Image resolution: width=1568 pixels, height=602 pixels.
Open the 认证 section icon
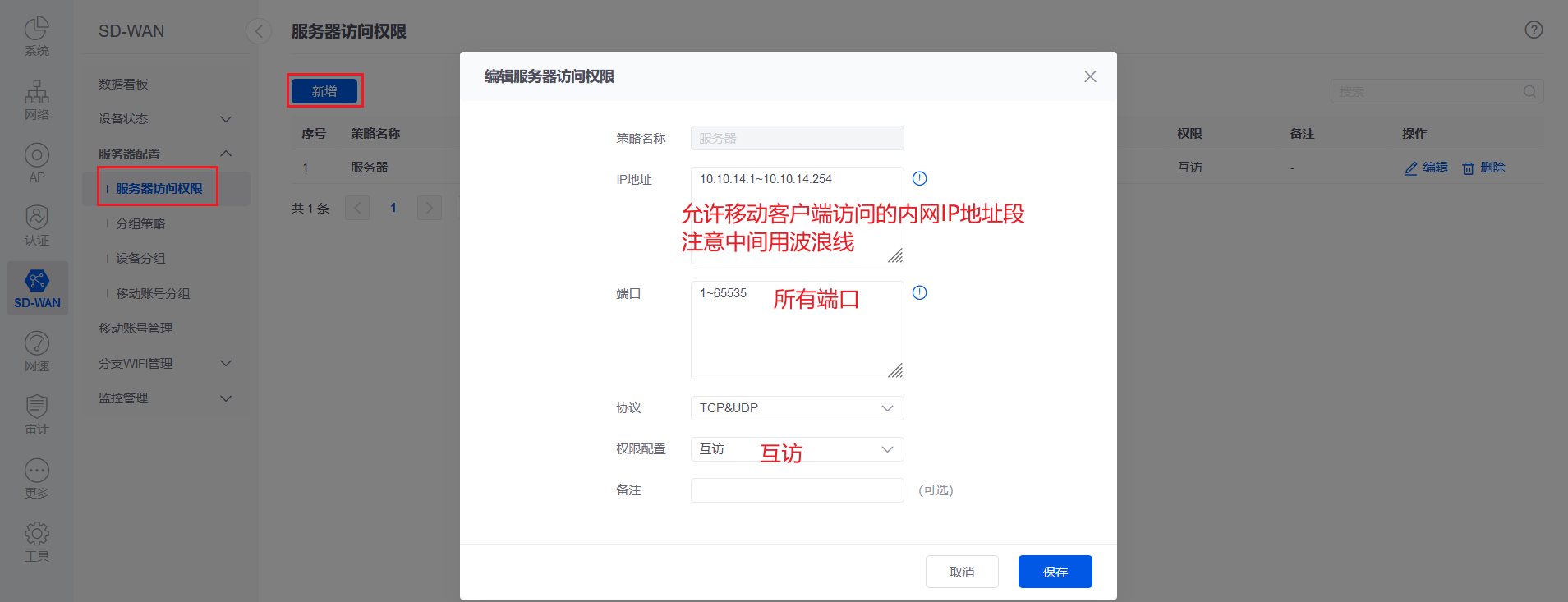pyautogui.click(x=37, y=226)
